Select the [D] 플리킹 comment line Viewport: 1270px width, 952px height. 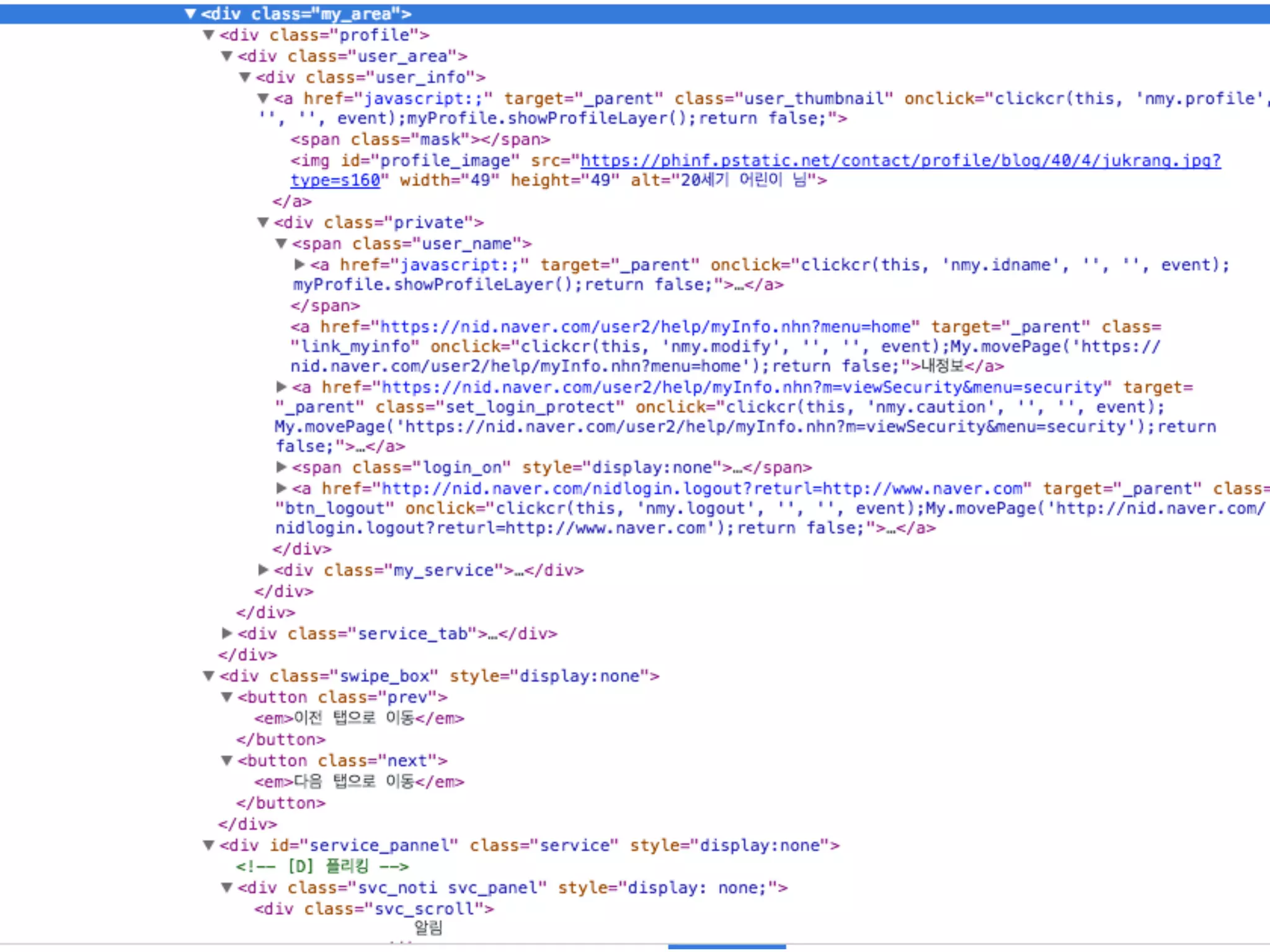(322, 866)
